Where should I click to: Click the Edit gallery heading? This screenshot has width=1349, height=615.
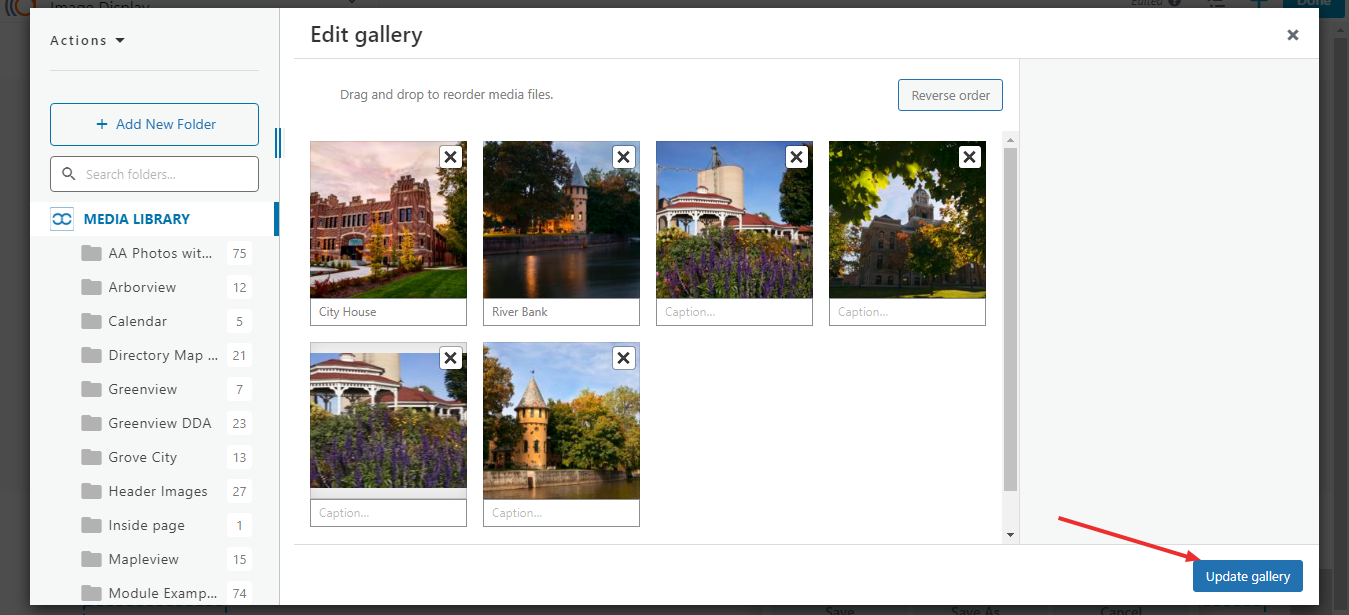click(x=366, y=35)
